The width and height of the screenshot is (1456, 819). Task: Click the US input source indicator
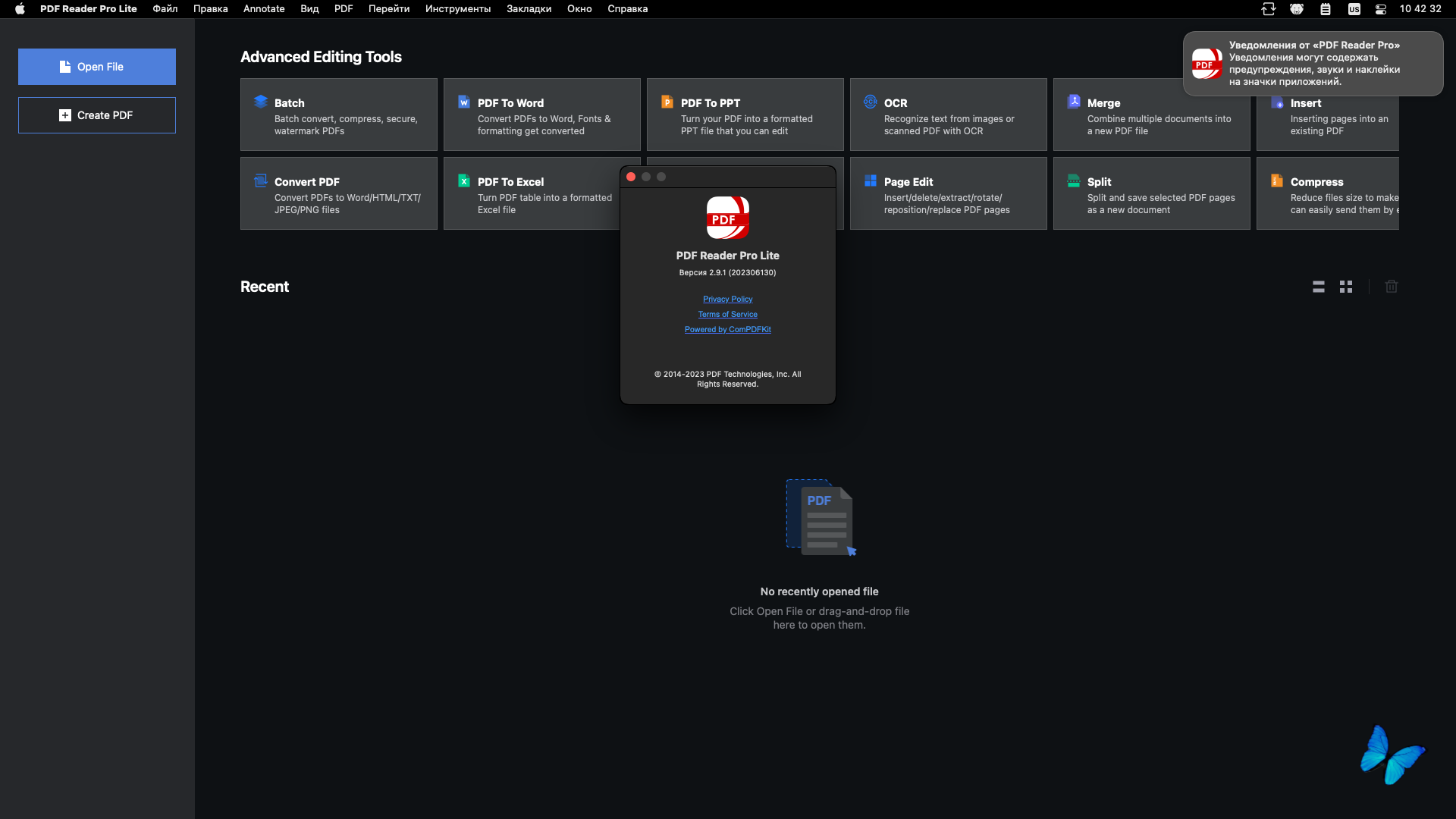[x=1354, y=9]
